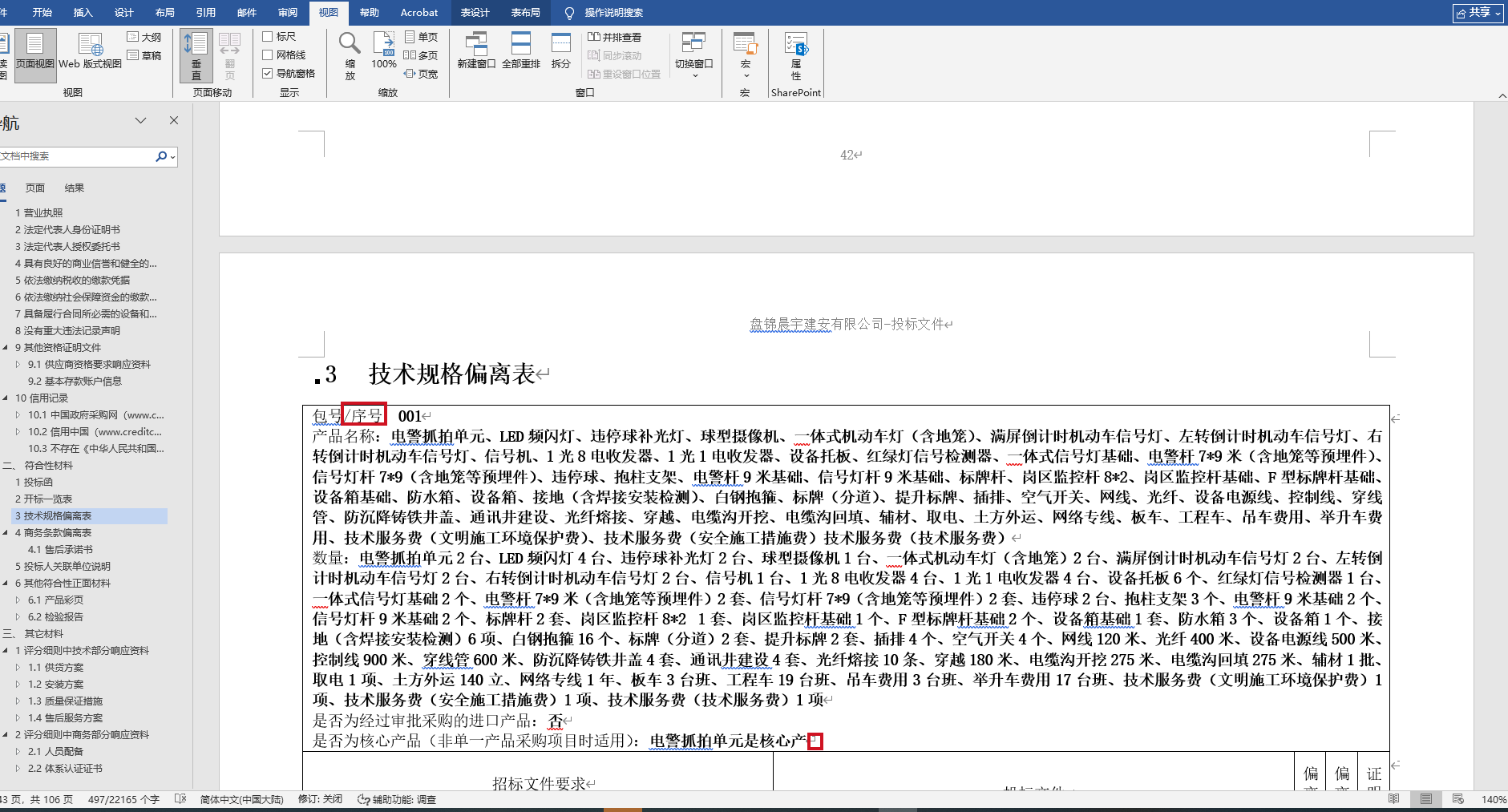
Task: Arrange windows with 全部重排
Action: [x=521, y=50]
